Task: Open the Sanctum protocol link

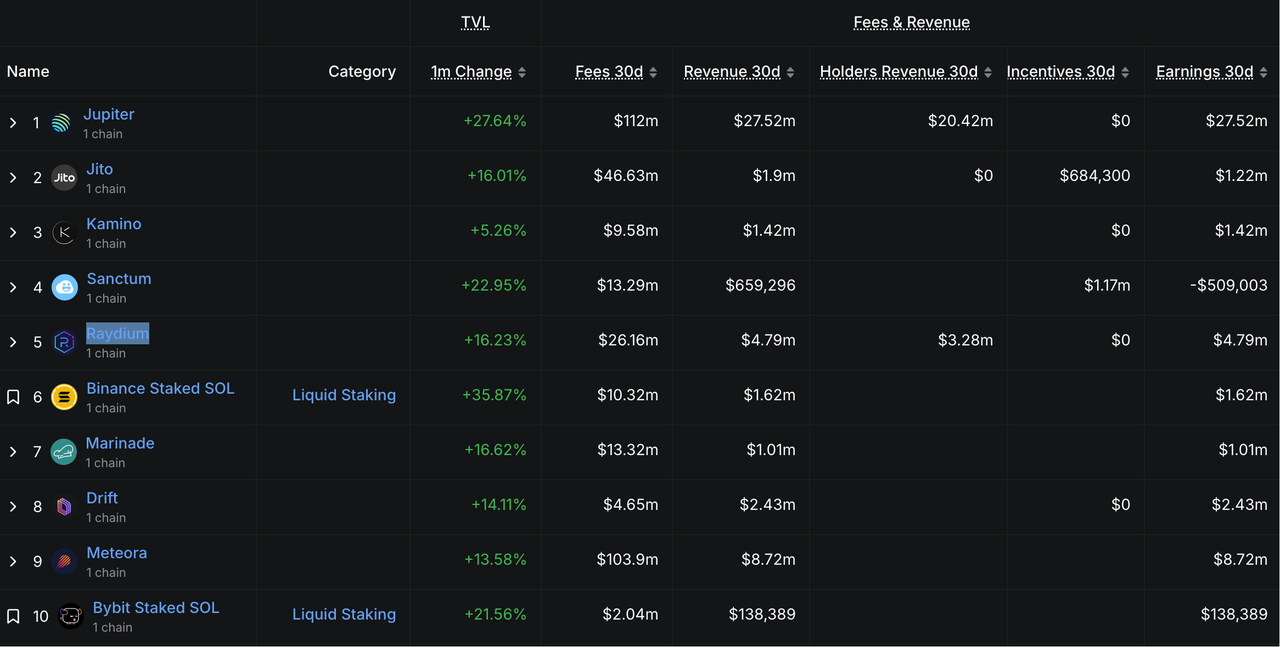Action: 118,279
